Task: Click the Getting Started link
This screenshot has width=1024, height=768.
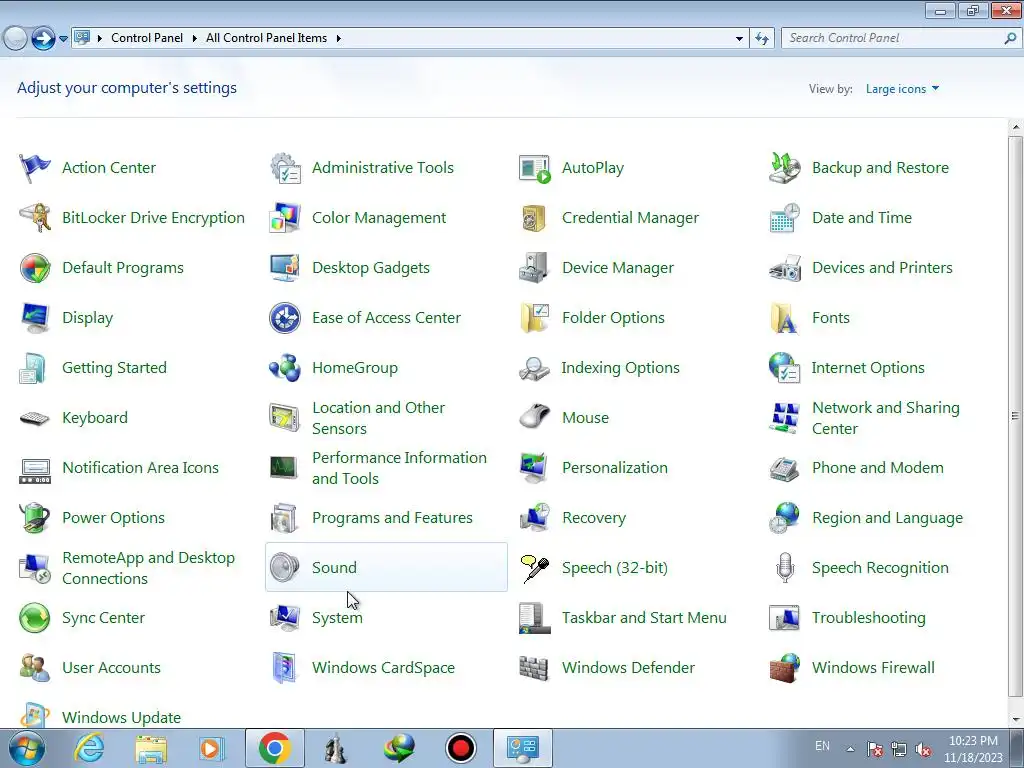Action: coord(114,368)
